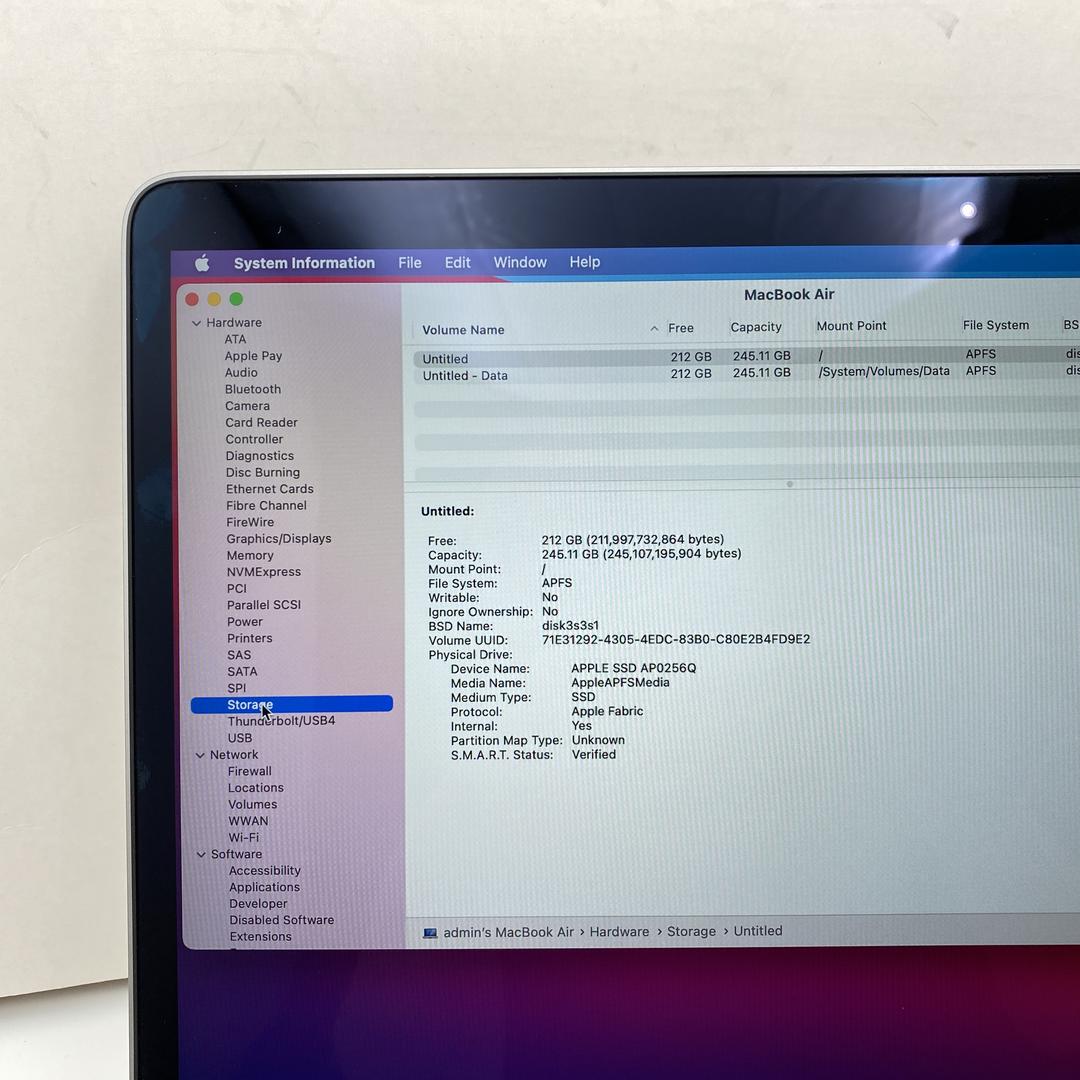This screenshot has height=1080, width=1080.
Task: Select Storage in the sidebar
Action: (x=291, y=705)
